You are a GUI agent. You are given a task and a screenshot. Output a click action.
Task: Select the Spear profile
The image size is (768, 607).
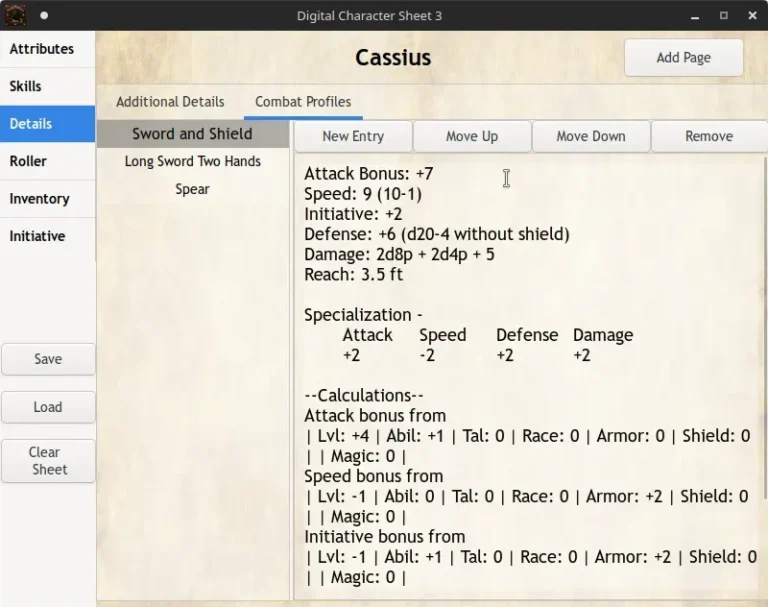(192, 189)
